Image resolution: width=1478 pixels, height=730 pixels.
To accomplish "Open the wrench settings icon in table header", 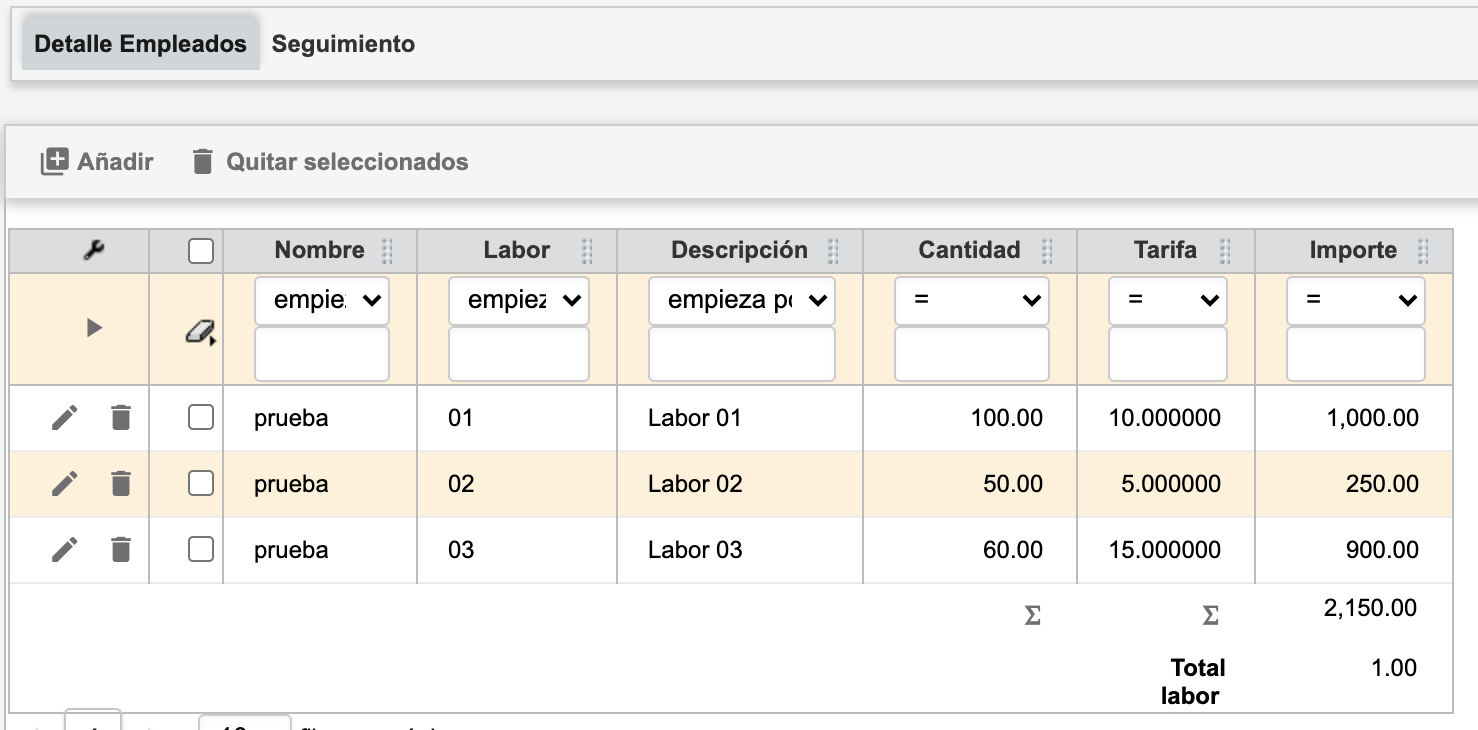I will pos(94,251).
